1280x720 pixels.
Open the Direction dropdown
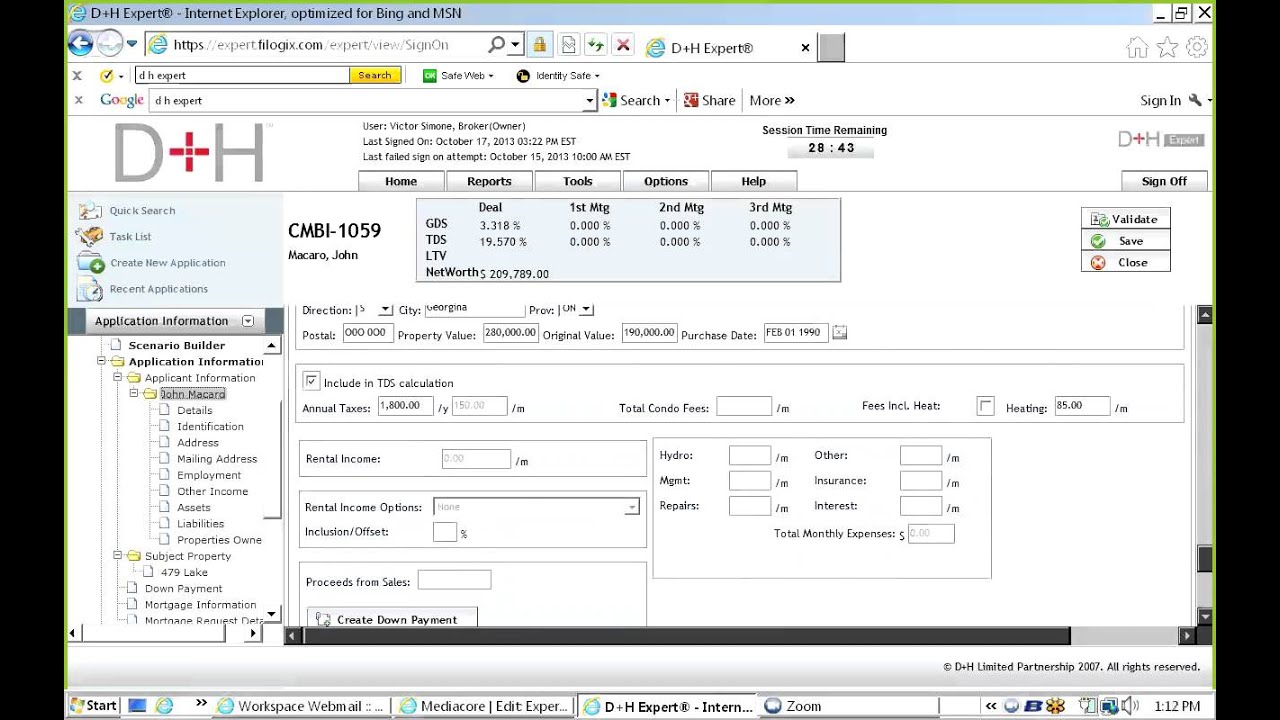(385, 310)
